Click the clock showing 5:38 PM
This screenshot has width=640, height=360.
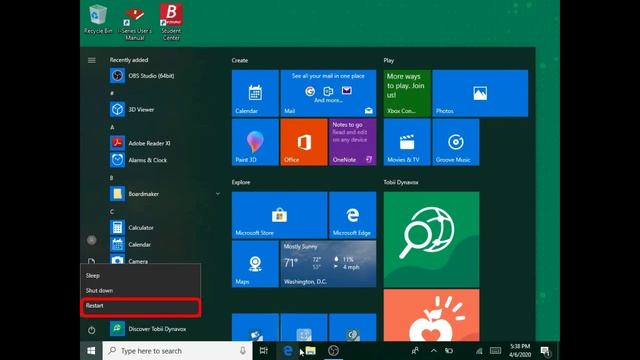pos(520,351)
